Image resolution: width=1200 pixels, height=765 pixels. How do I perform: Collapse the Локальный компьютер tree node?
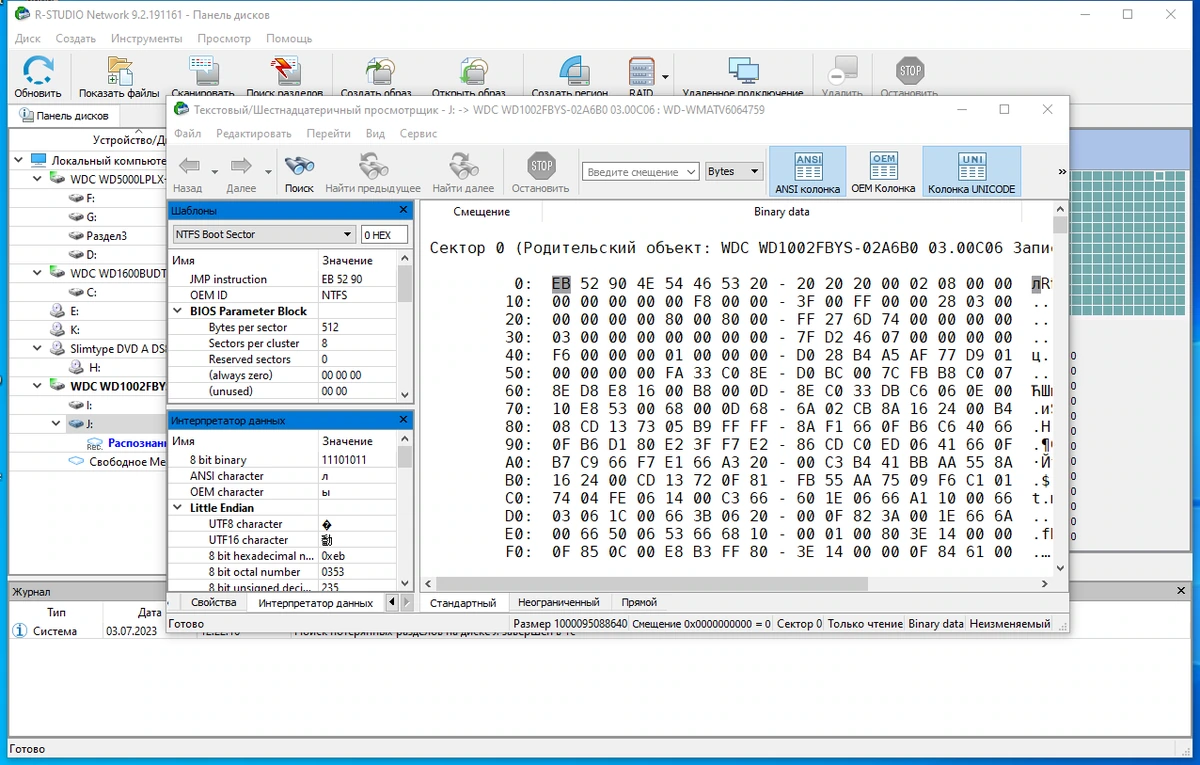point(20,160)
